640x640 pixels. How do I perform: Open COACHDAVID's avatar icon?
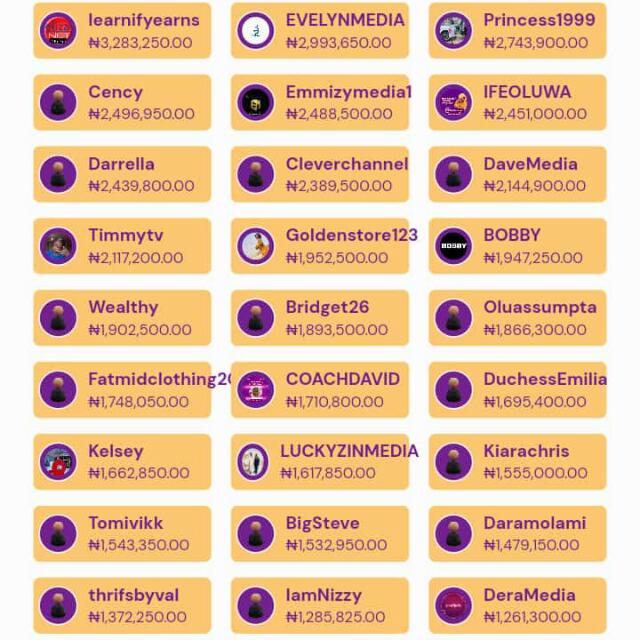pos(256,390)
